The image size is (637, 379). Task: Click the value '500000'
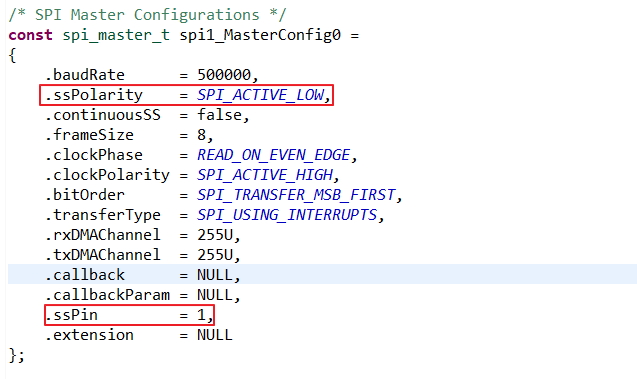tap(224, 75)
